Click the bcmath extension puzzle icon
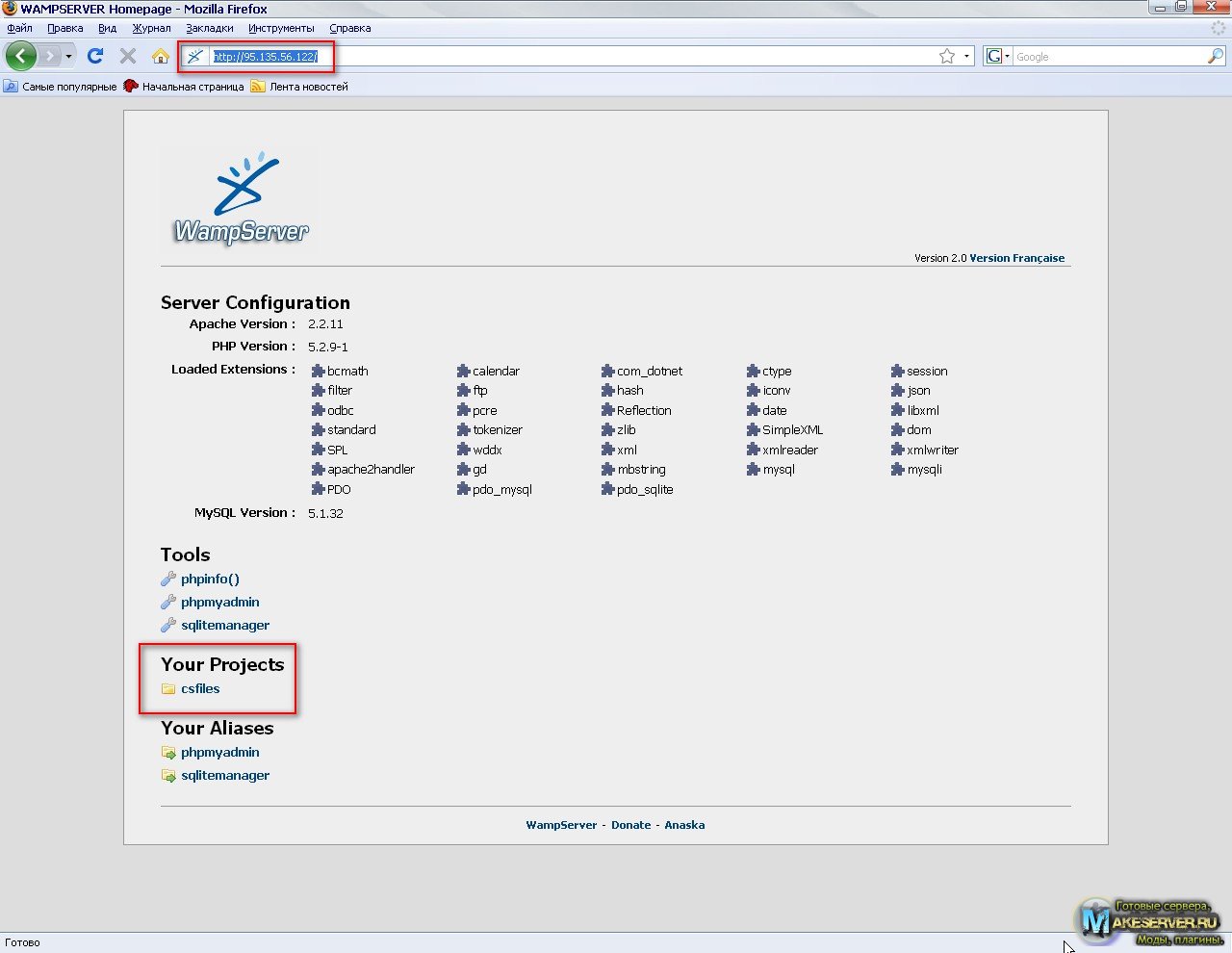 tap(319, 371)
